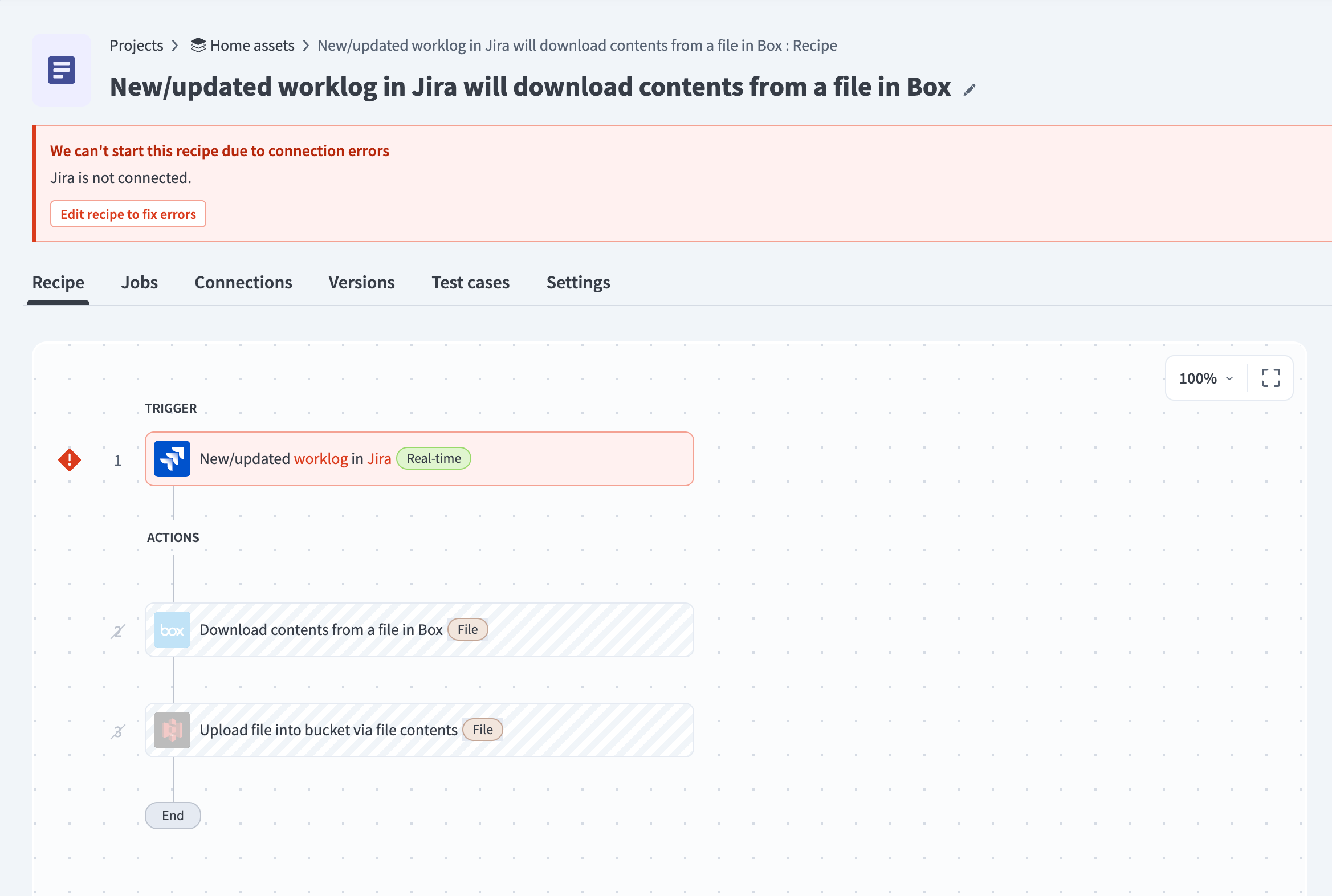Image resolution: width=1332 pixels, height=896 pixels.
Task: Click the red error diamond on step 1
Action: click(x=70, y=459)
